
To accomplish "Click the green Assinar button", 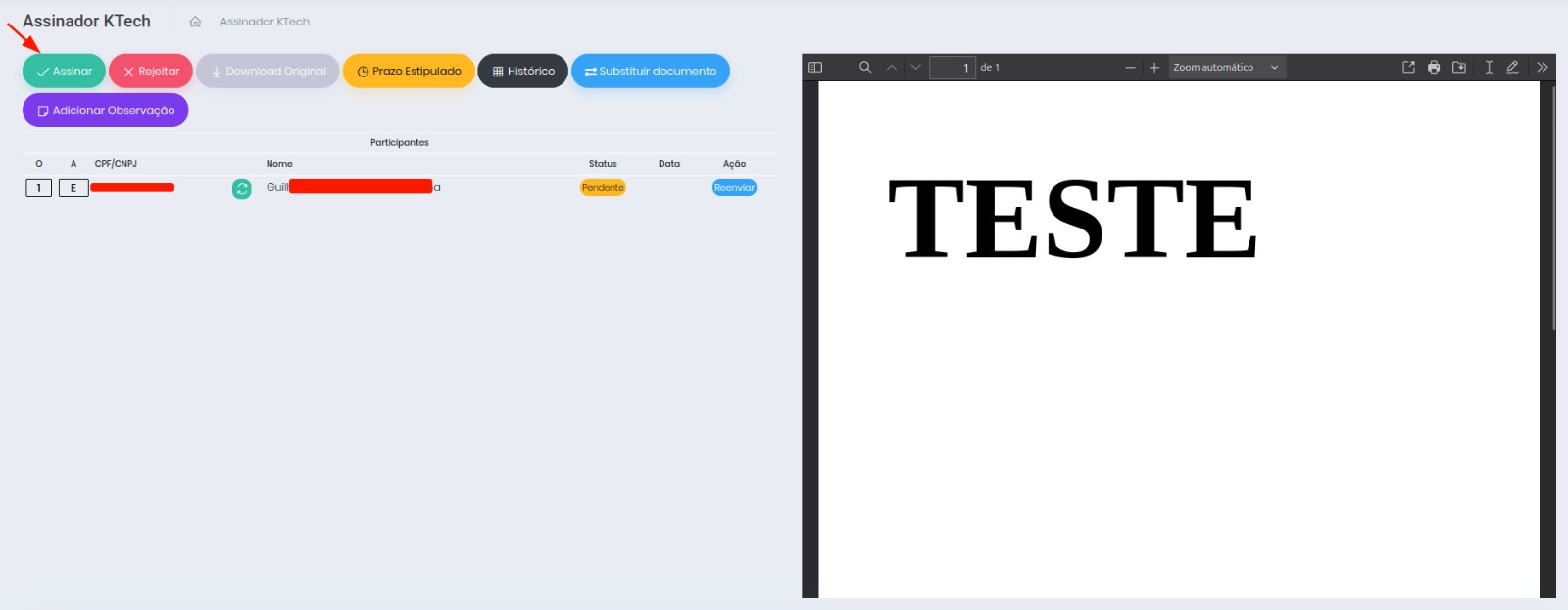I will (64, 71).
